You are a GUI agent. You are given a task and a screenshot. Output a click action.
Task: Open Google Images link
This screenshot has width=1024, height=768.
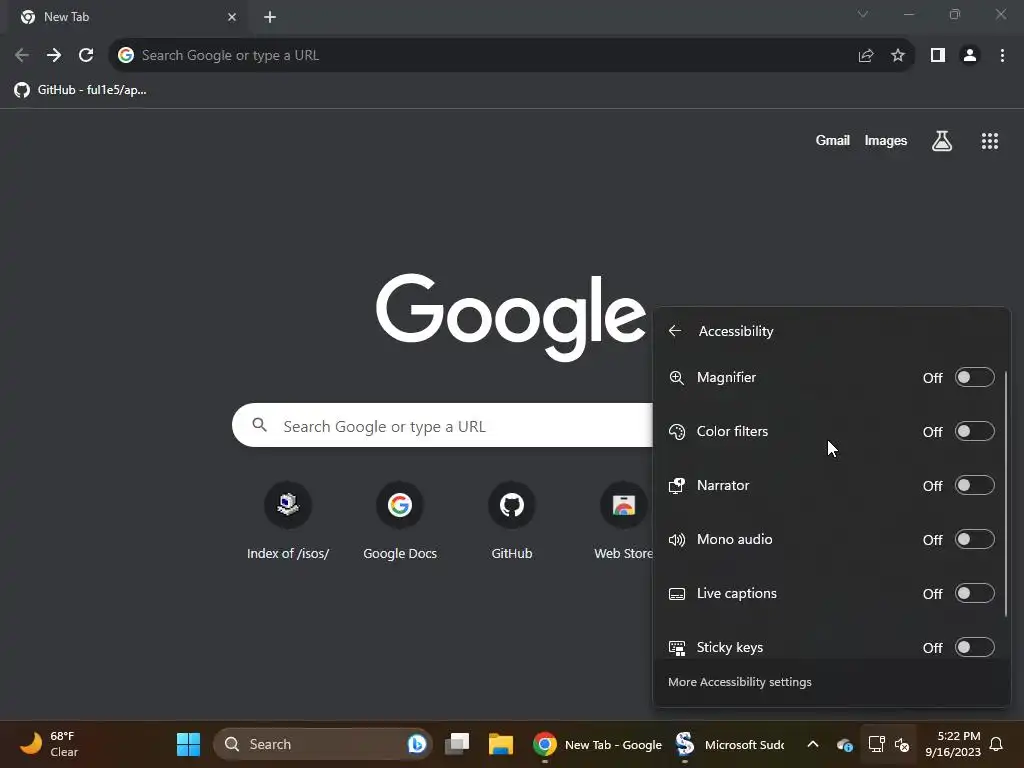click(x=886, y=140)
